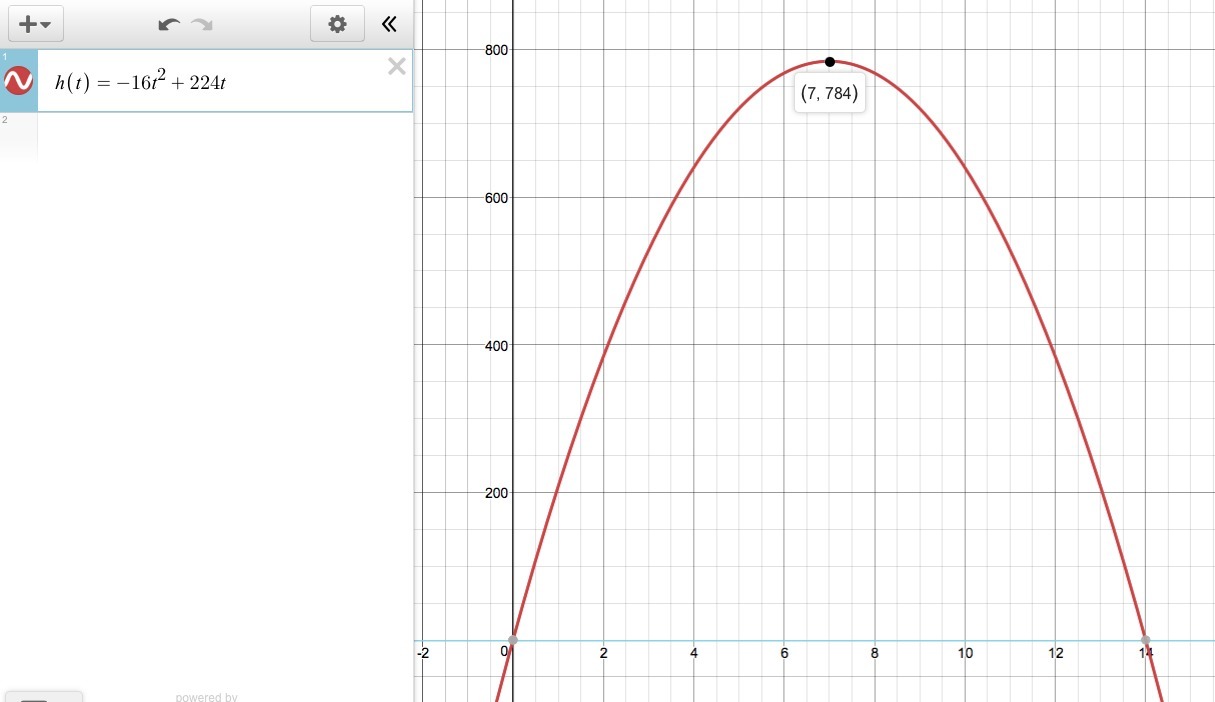Undo the last expression edit
1215x702 pixels.
[170, 24]
